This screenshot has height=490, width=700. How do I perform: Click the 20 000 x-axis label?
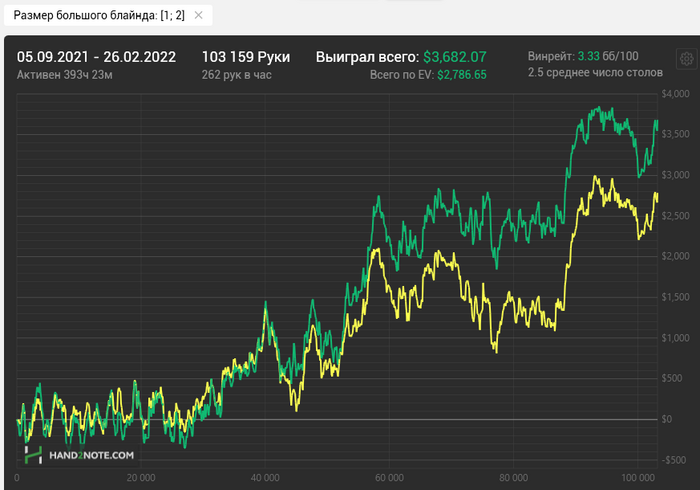(x=141, y=478)
